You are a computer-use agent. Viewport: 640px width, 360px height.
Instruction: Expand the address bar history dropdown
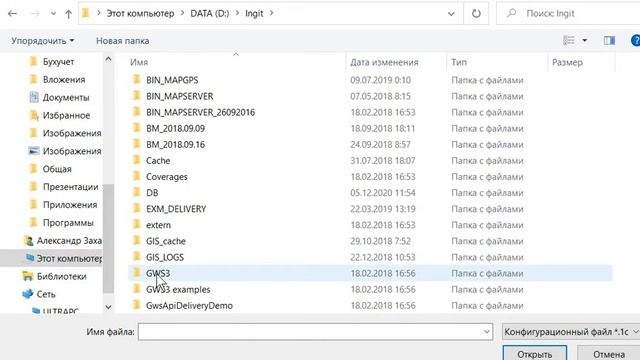click(x=451, y=14)
